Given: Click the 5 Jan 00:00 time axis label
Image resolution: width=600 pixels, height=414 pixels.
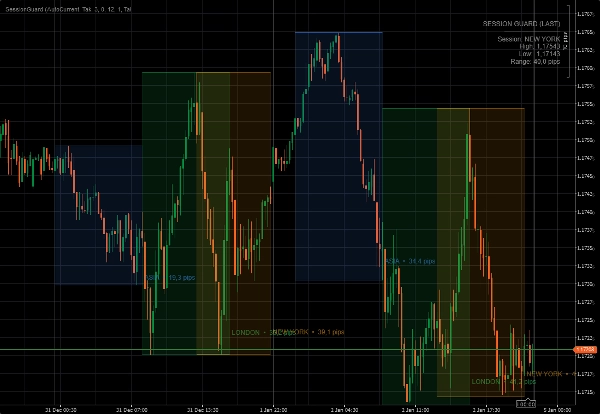Looking at the screenshot, I should click(x=556, y=409).
